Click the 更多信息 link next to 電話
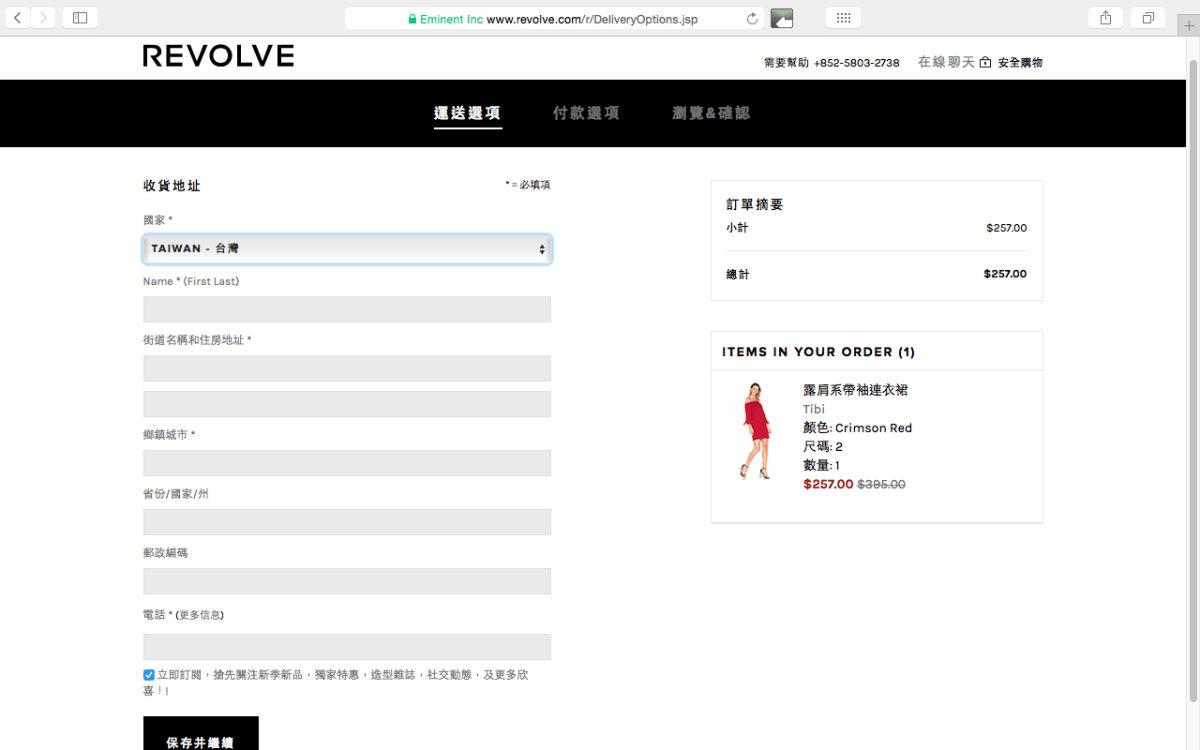The height and width of the screenshot is (750, 1200). pyautogui.click(x=200, y=615)
